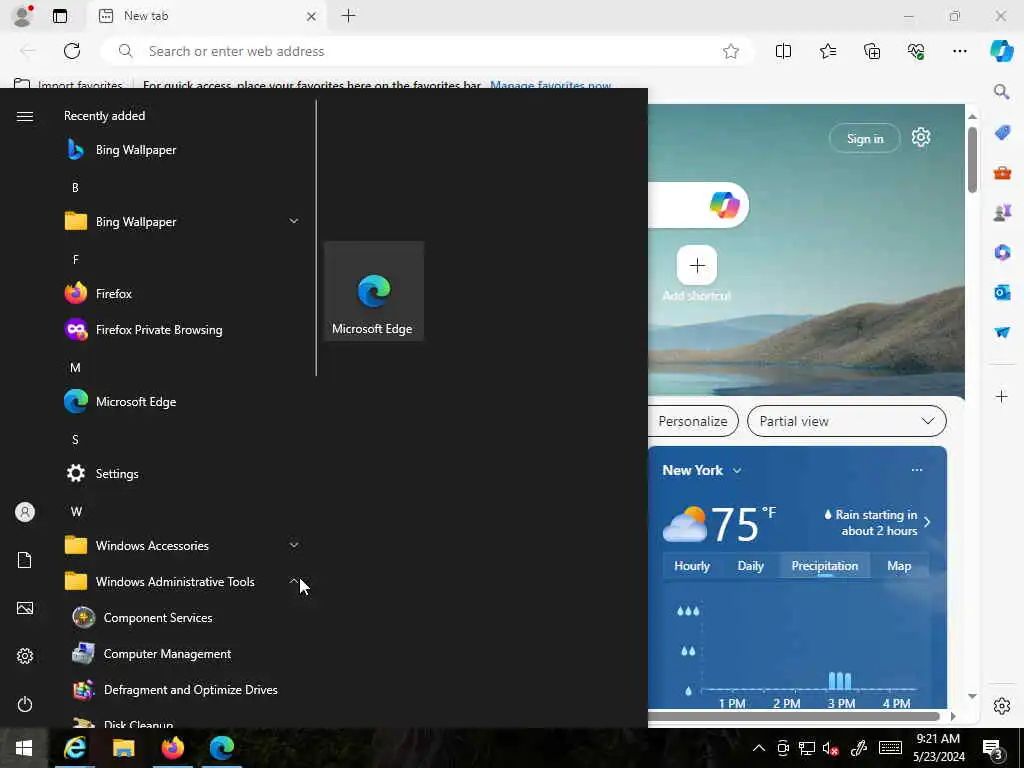Open new tab page settings gear
The height and width of the screenshot is (768, 1024).
[921, 137]
